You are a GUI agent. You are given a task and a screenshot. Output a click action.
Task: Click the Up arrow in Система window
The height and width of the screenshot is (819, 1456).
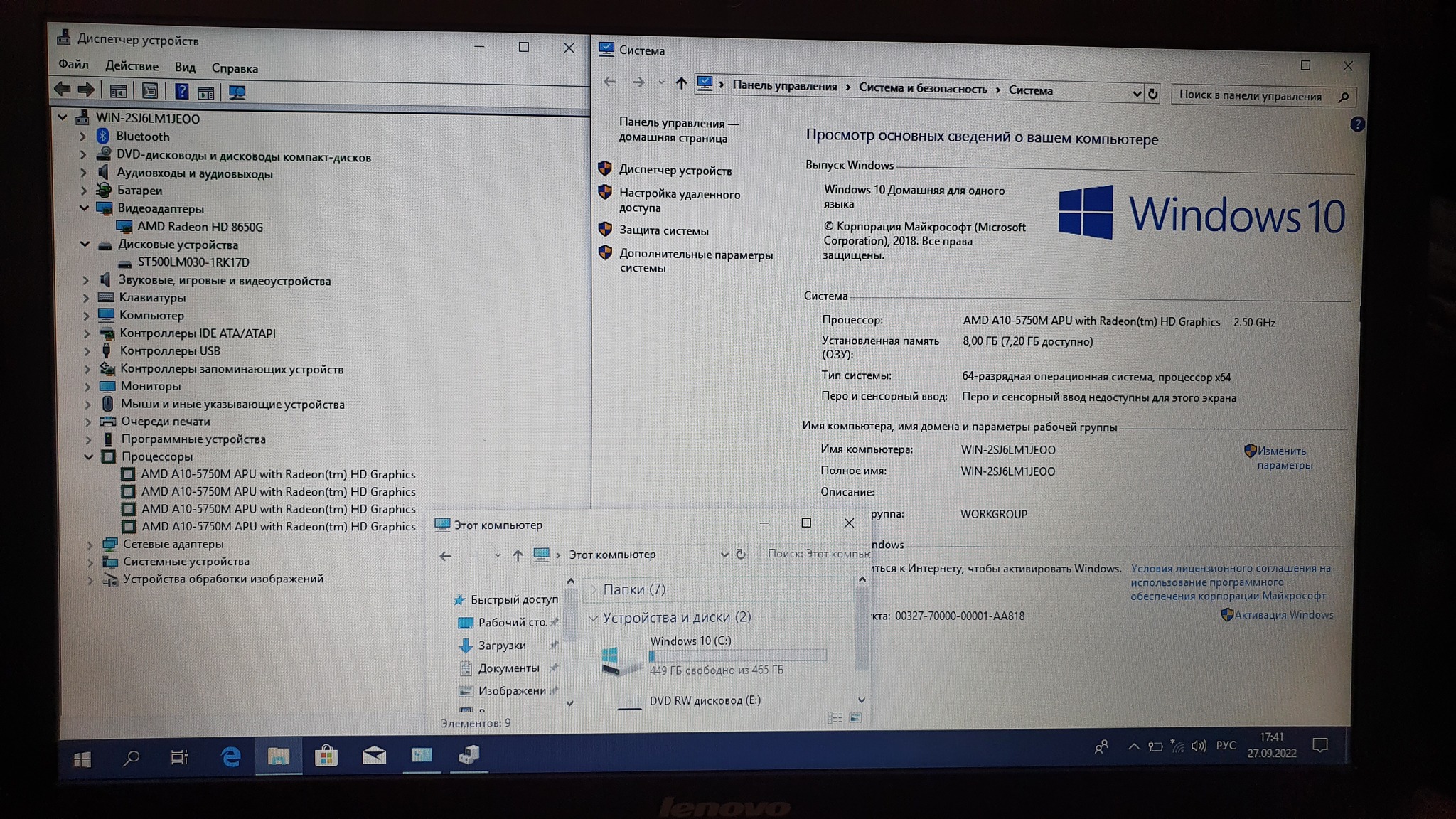click(x=681, y=83)
